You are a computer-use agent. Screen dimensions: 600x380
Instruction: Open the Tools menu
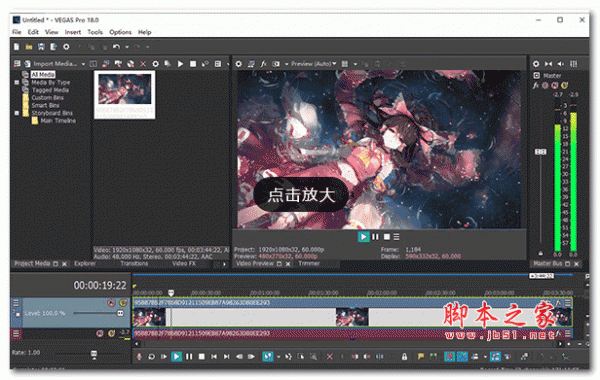click(x=95, y=32)
